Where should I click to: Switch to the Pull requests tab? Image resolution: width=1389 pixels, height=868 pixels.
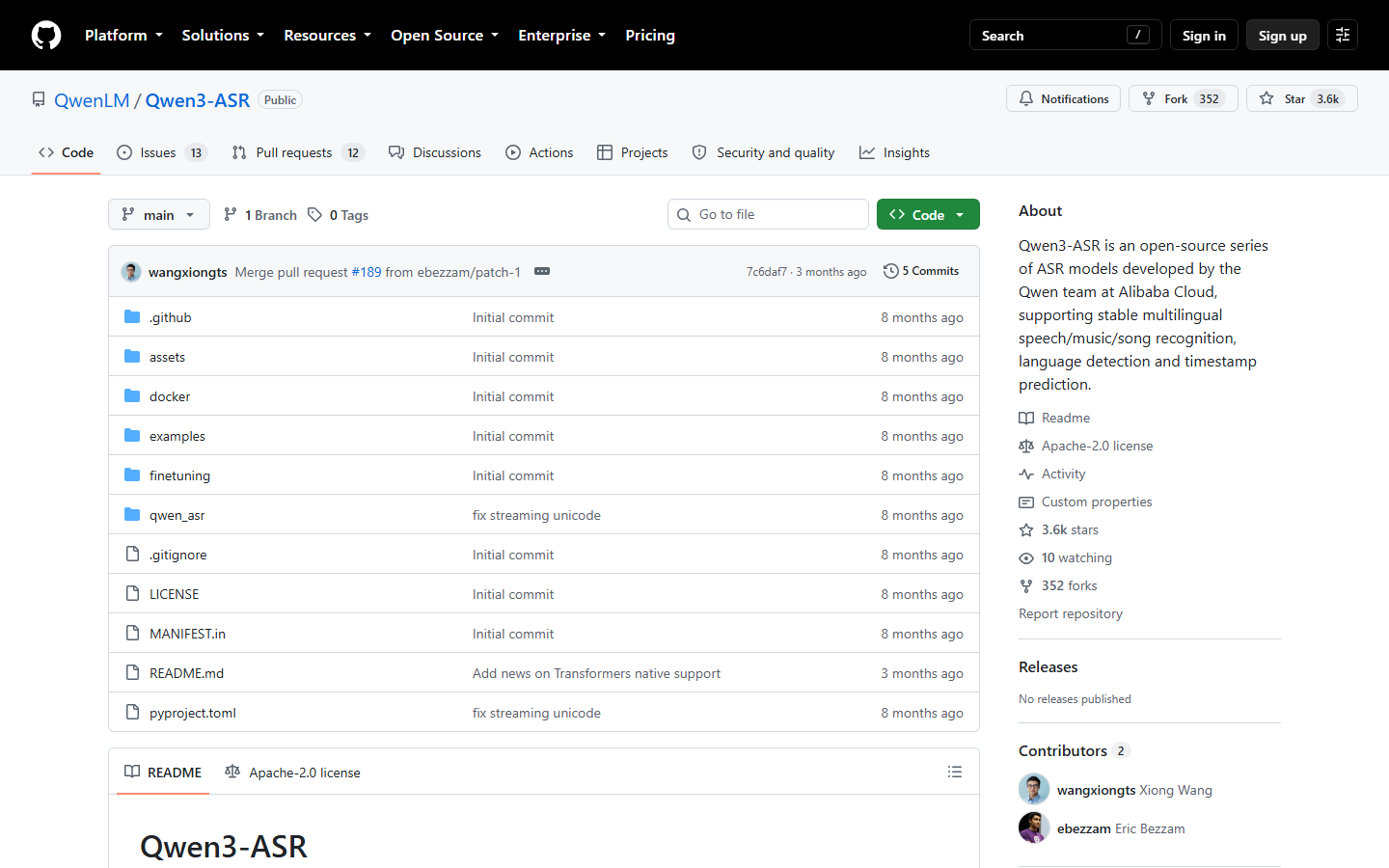tap(298, 152)
